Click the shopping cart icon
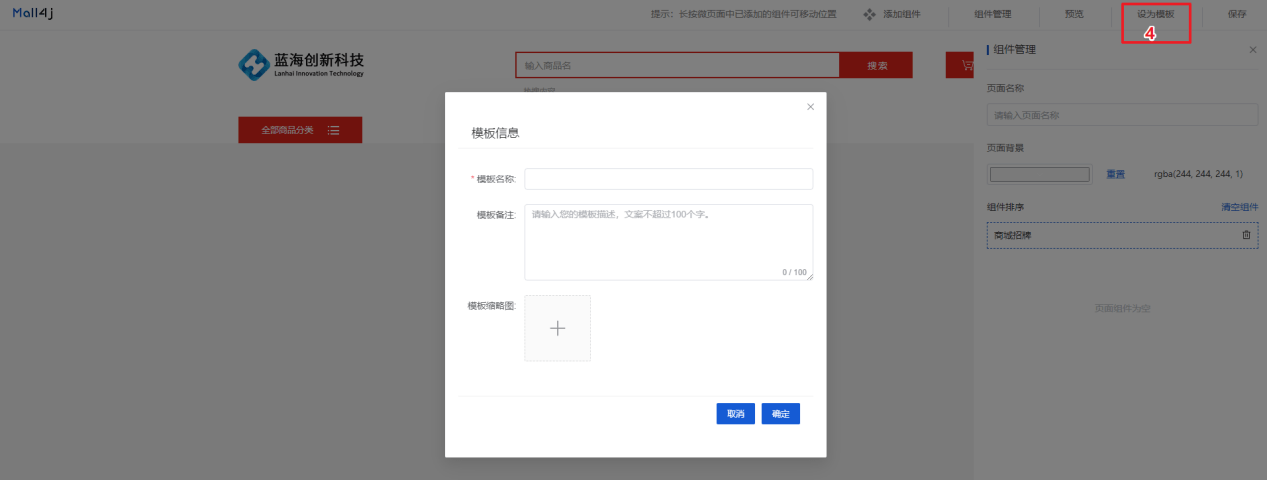1267x480 pixels. pos(966,66)
